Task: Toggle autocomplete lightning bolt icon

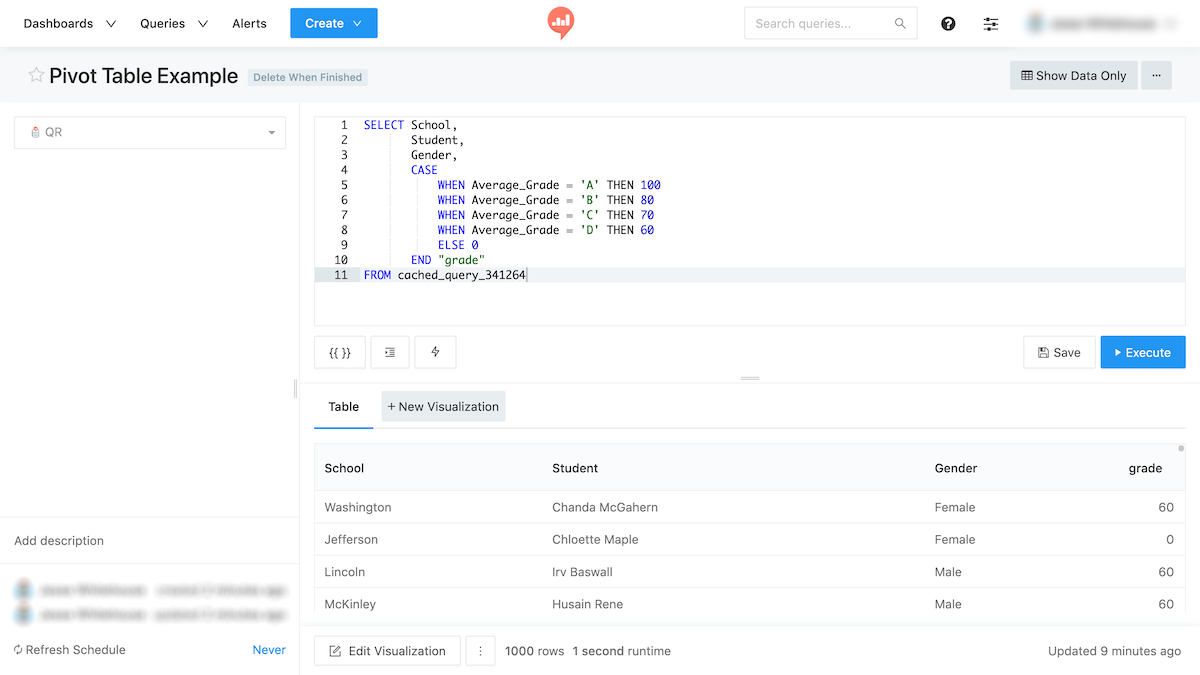Action: (x=435, y=352)
